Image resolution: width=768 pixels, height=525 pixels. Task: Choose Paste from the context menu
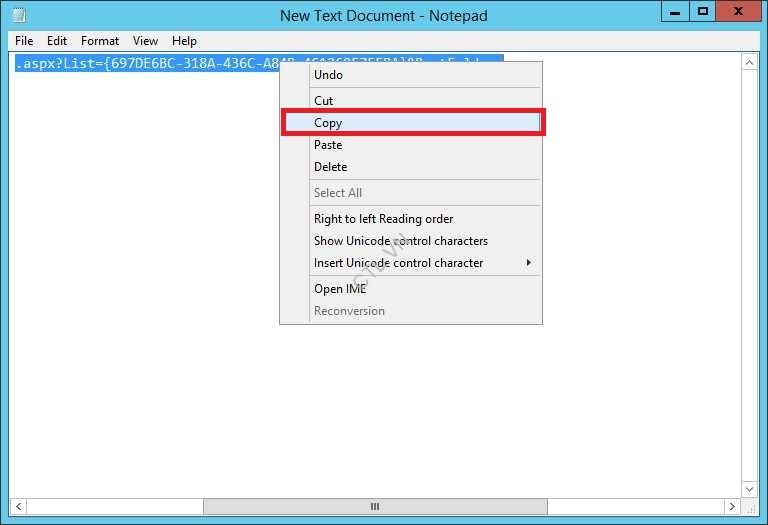coord(328,145)
